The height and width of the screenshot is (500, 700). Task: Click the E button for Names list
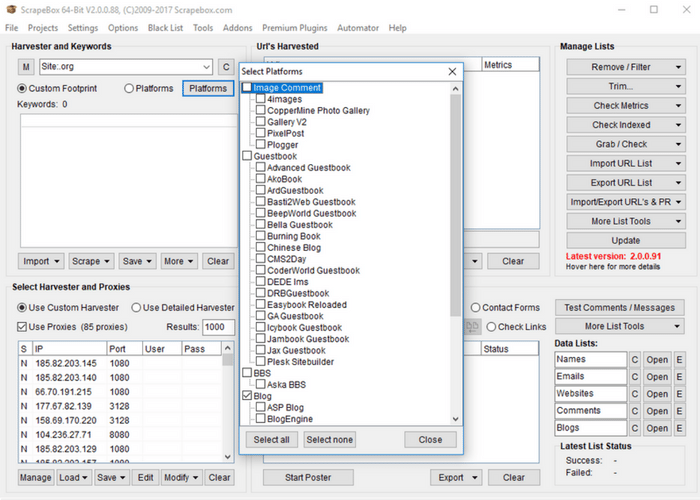point(679,360)
